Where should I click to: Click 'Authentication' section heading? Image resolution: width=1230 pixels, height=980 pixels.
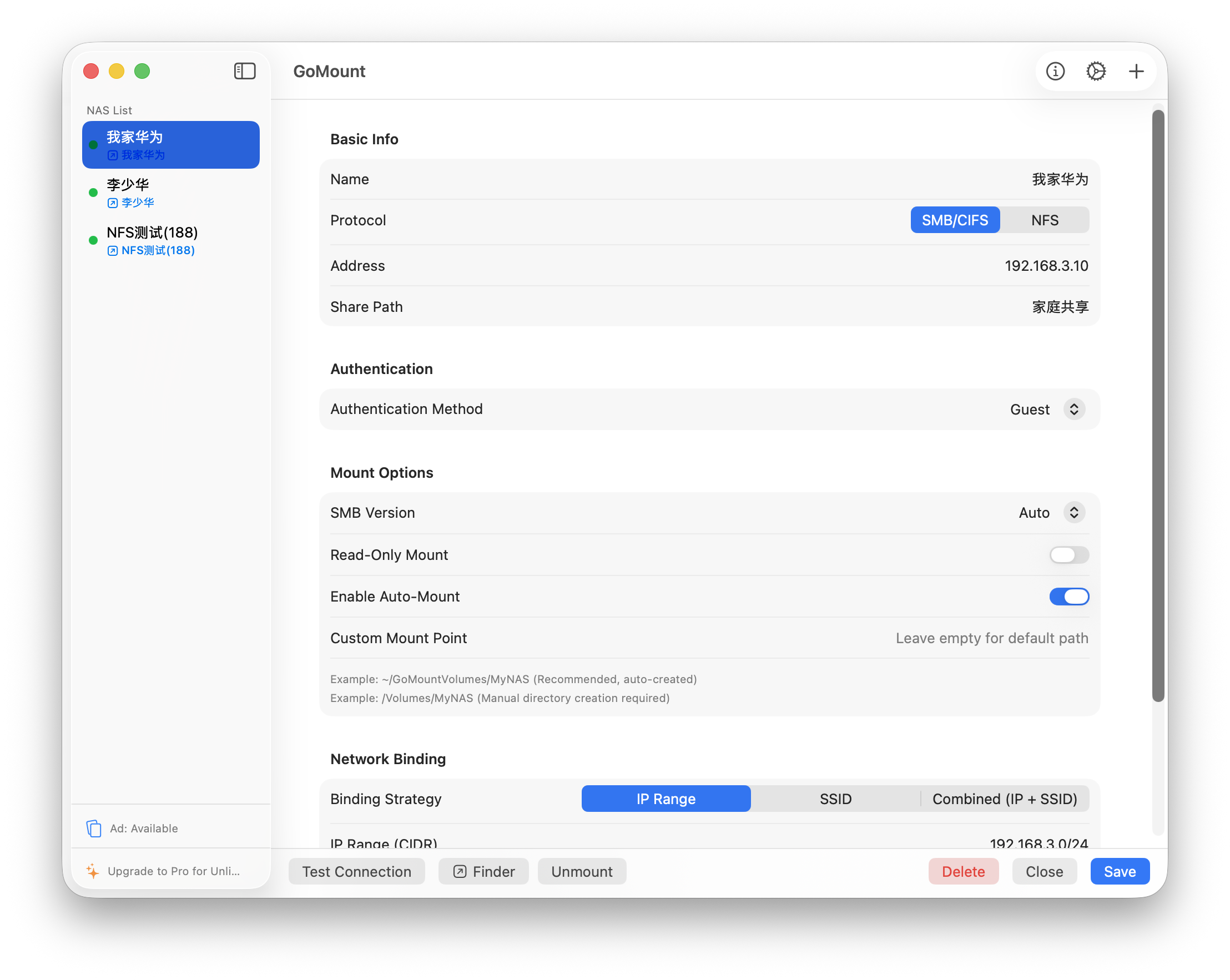pos(382,369)
